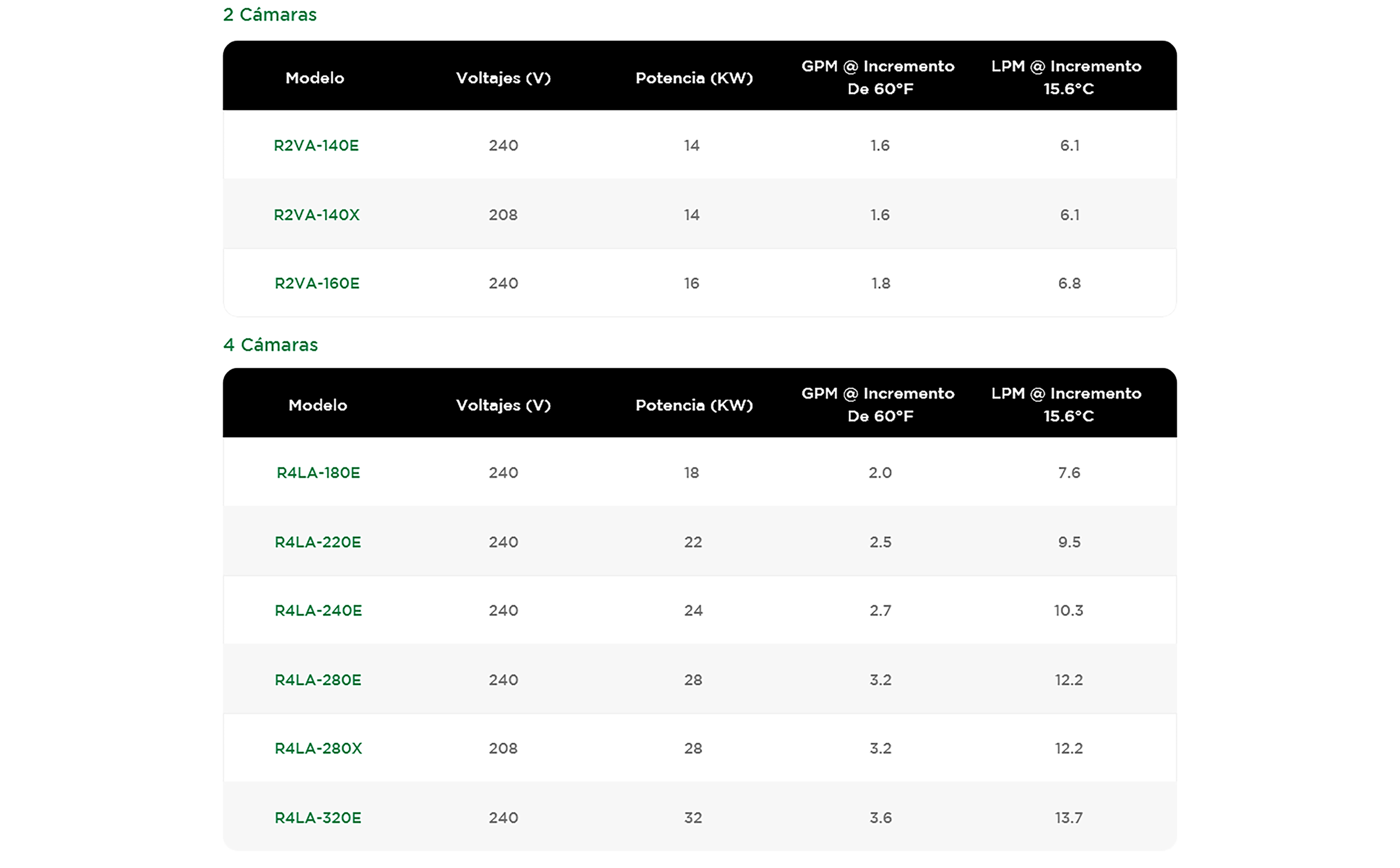1400x868 pixels.
Task: Open the R2VA-140X model link
Action: (x=316, y=215)
